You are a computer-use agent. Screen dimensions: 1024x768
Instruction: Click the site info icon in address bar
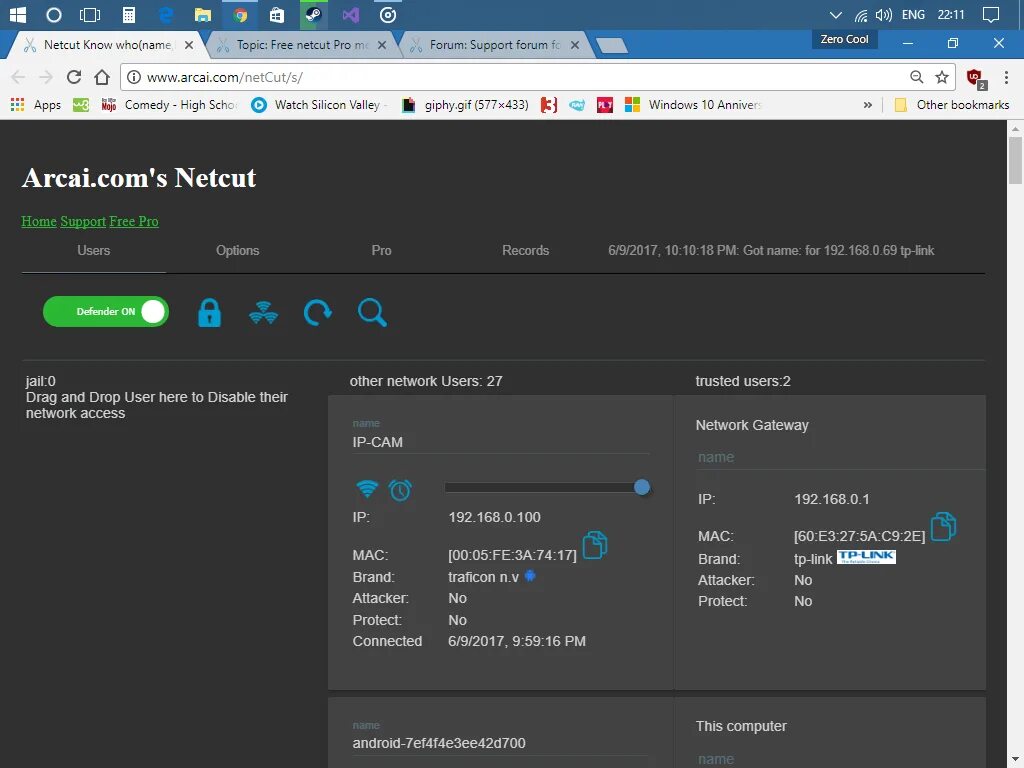(x=134, y=77)
